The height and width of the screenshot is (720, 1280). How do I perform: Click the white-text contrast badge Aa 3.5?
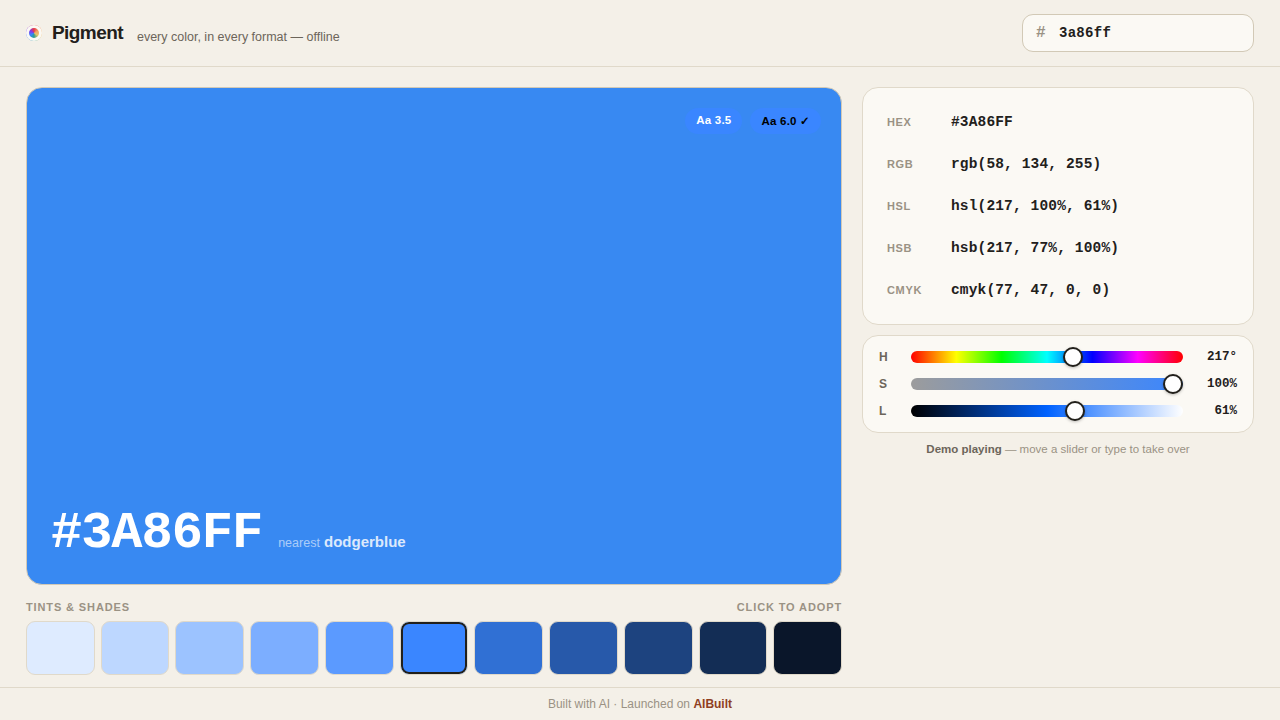pyautogui.click(x=714, y=120)
